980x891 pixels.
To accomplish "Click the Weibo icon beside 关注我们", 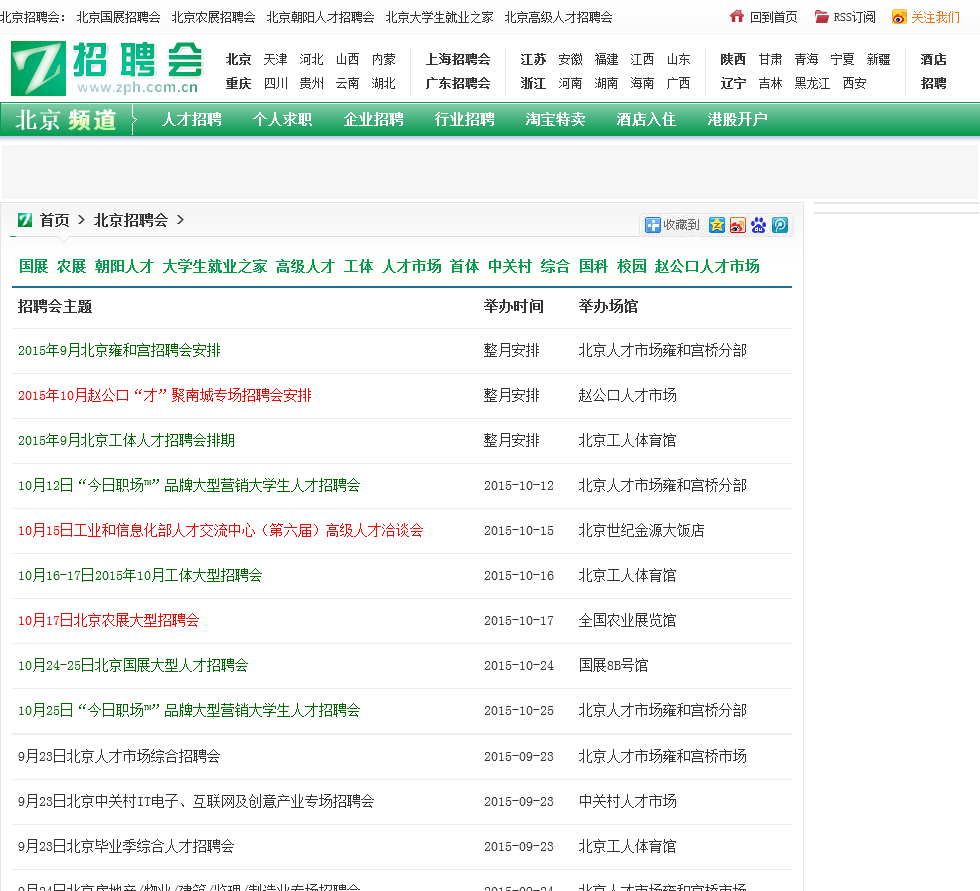I will pyautogui.click(x=899, y=17).
